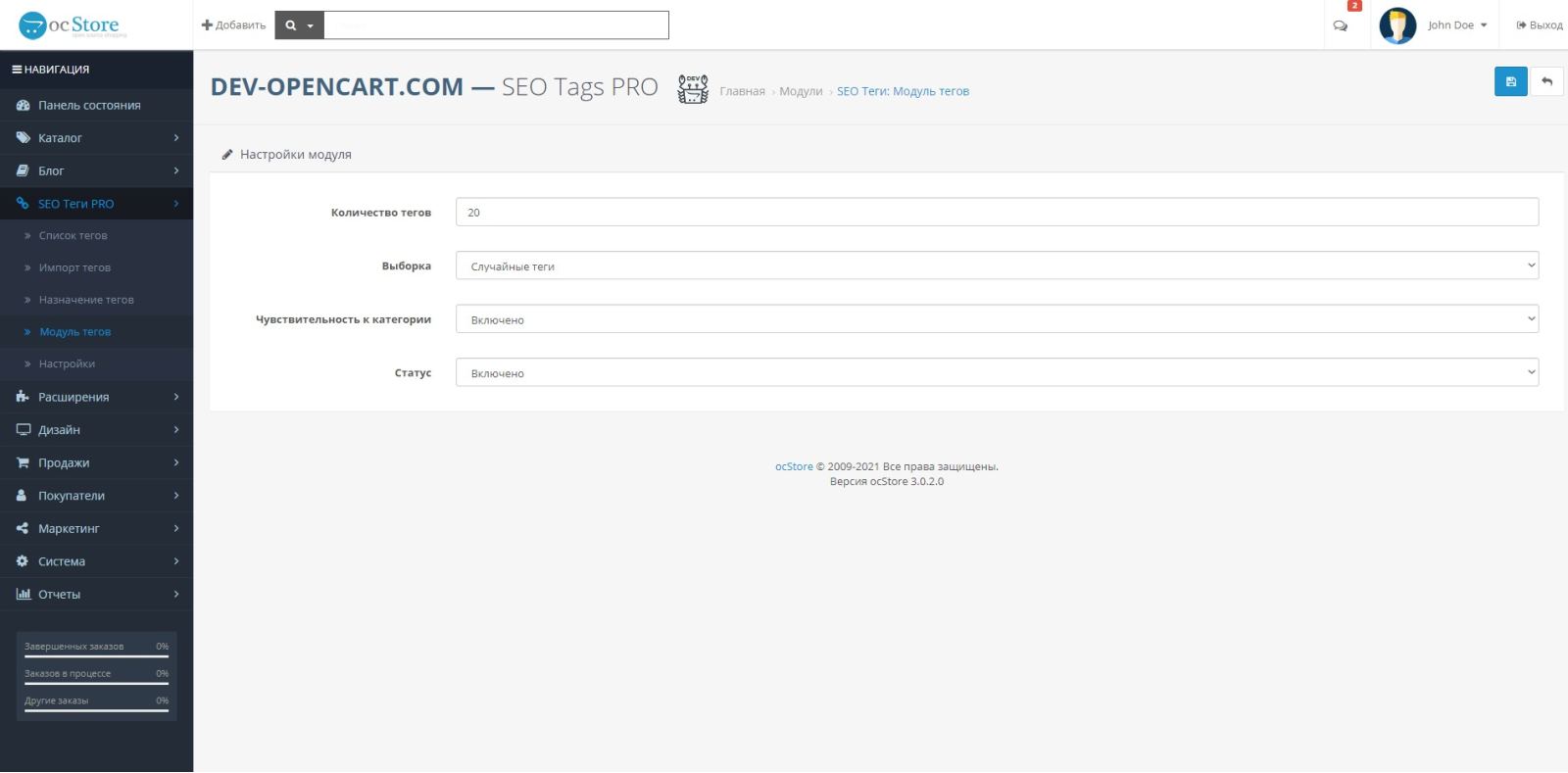
Task: Expand Дизайн menu chevron
Action: click(x=176, y=430)
